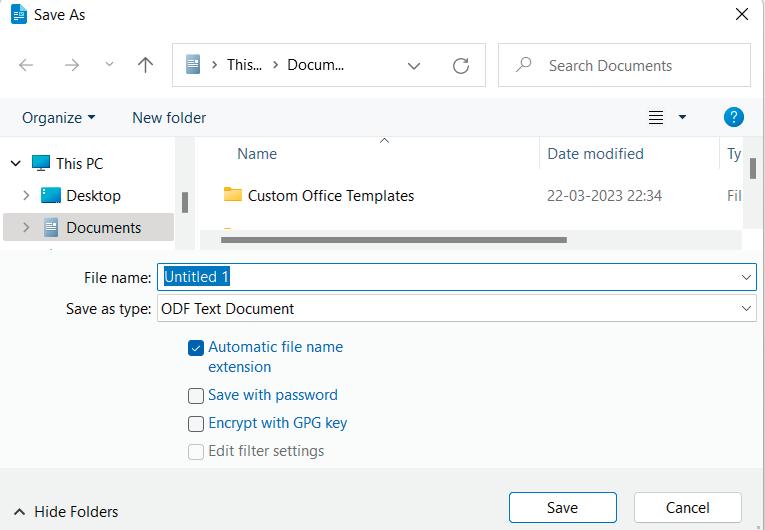
Task: Enable Save with password option
Action: point(196,396)
